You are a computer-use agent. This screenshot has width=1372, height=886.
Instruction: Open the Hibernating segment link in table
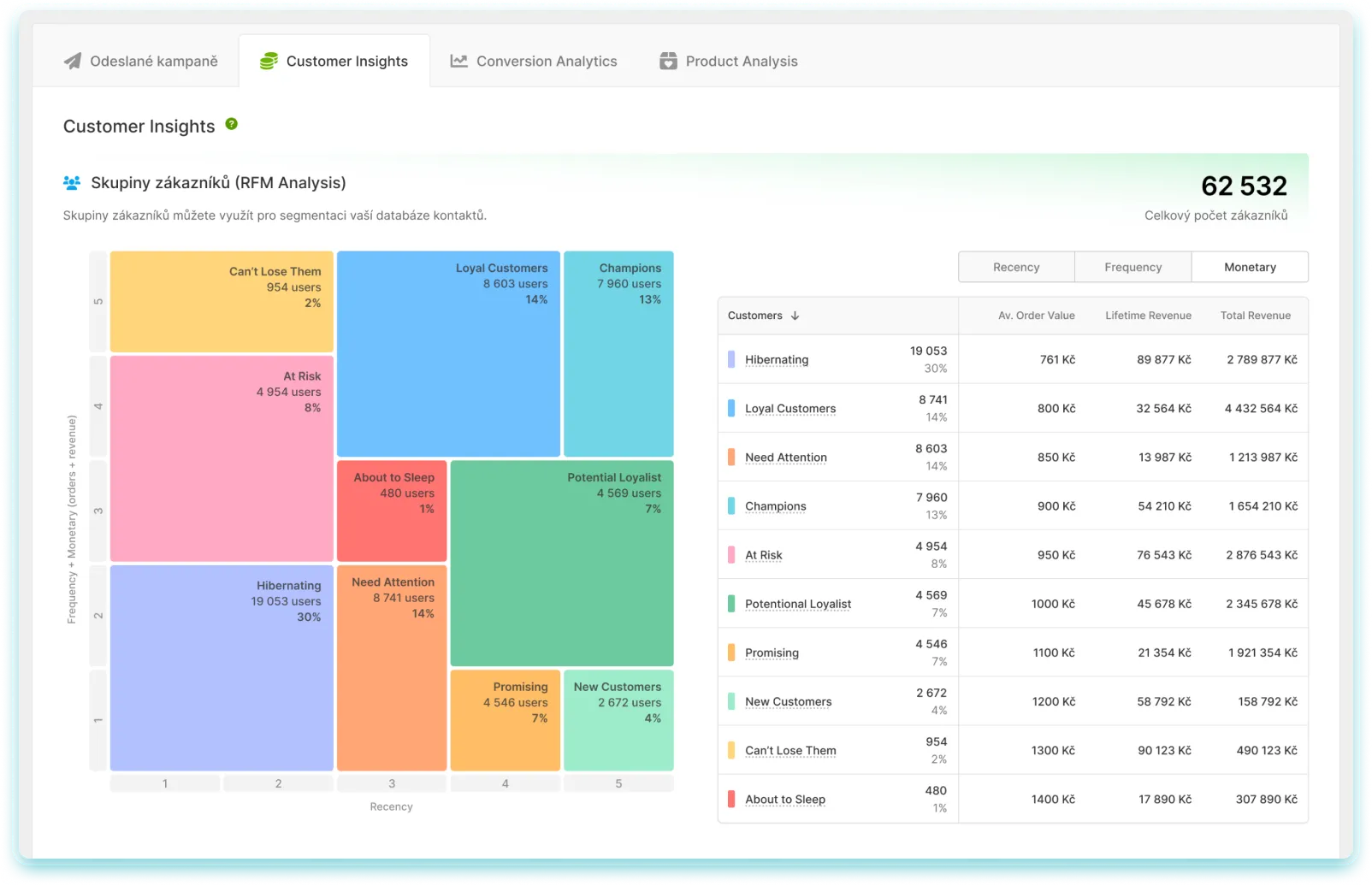pos(776,360)
